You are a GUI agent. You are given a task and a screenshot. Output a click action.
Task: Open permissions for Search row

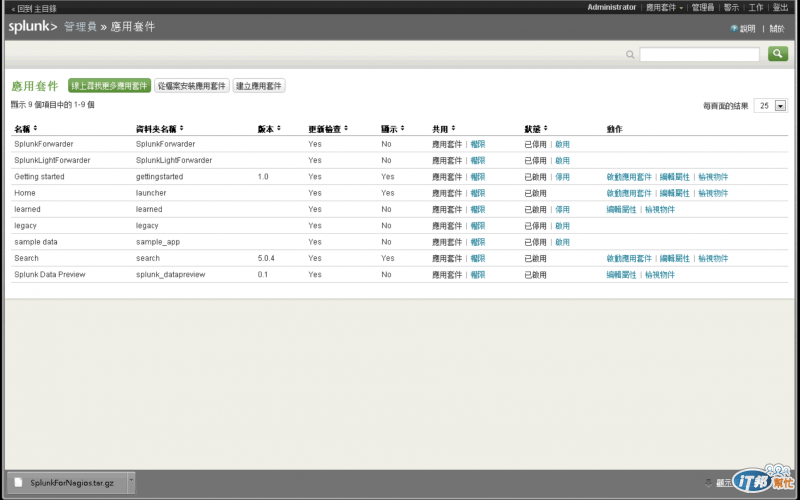click(x=478, y=259)
